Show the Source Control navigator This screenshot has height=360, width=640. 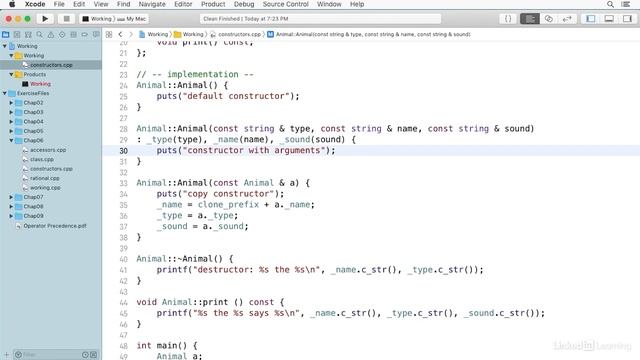click(17, 35)
